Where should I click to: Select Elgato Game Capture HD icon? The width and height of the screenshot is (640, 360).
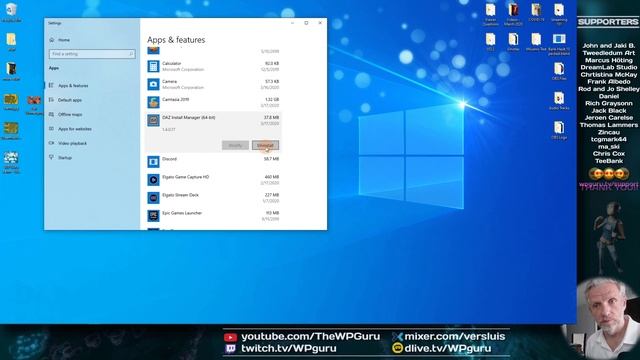tap(153, 180)
